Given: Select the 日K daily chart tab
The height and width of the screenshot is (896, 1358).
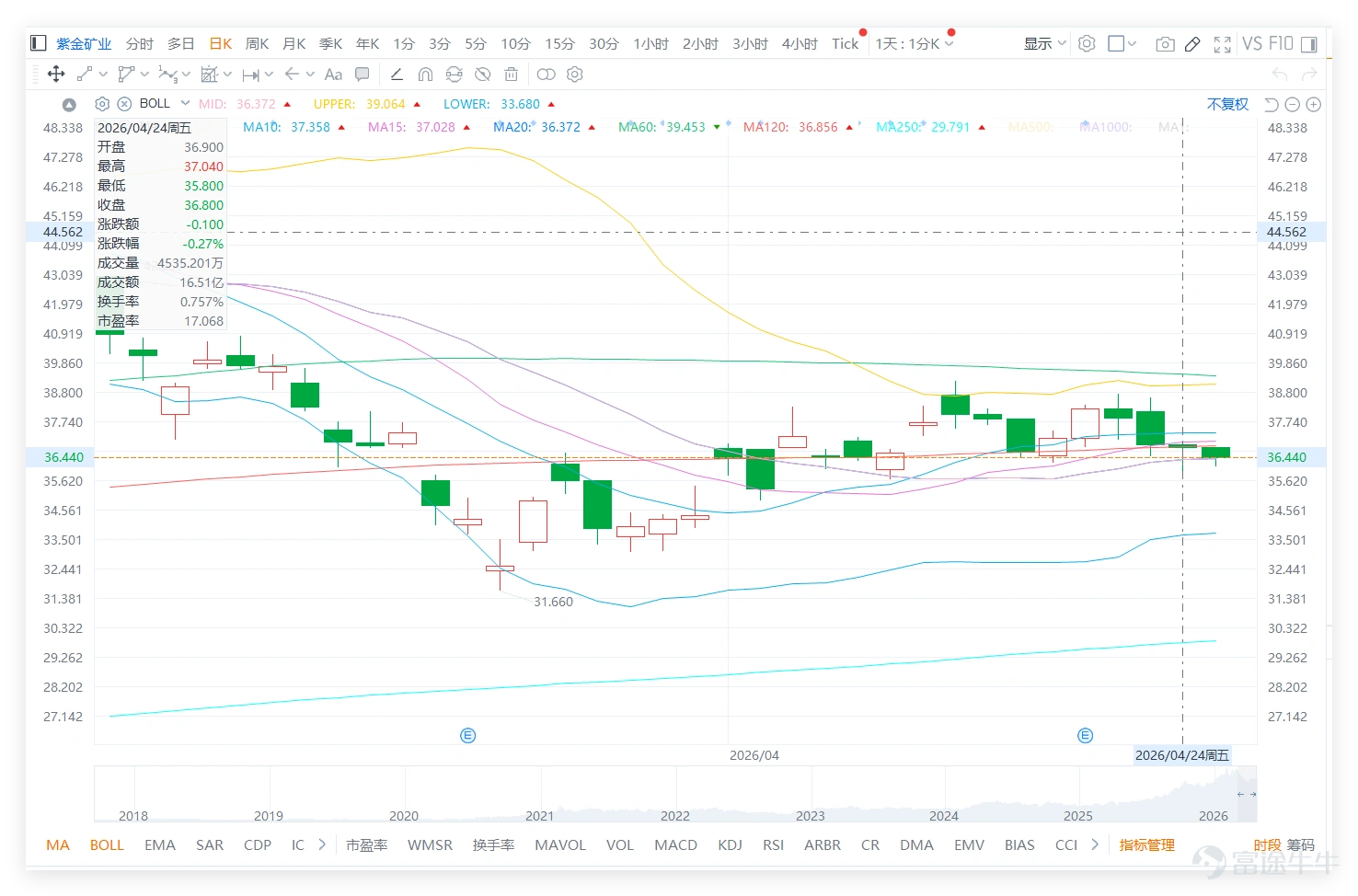Looking at the screenshot, I should tap(221, 43).
